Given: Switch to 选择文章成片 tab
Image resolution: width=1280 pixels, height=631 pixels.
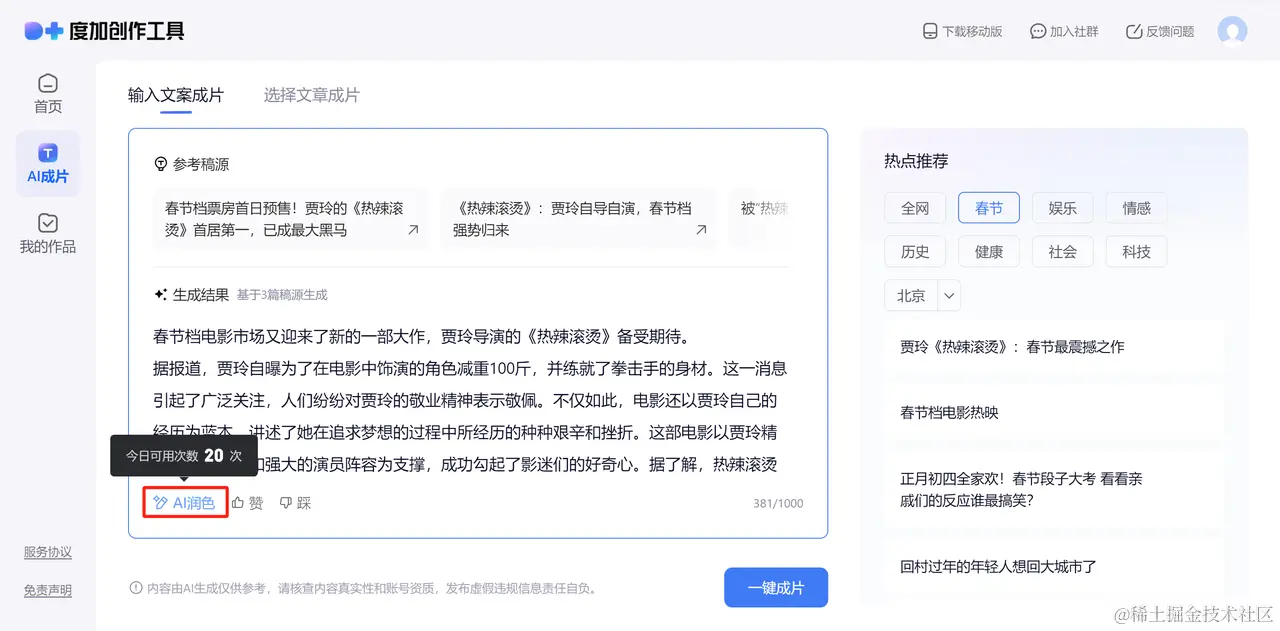Looking at the screenshot, I should [x=312, y=95].
